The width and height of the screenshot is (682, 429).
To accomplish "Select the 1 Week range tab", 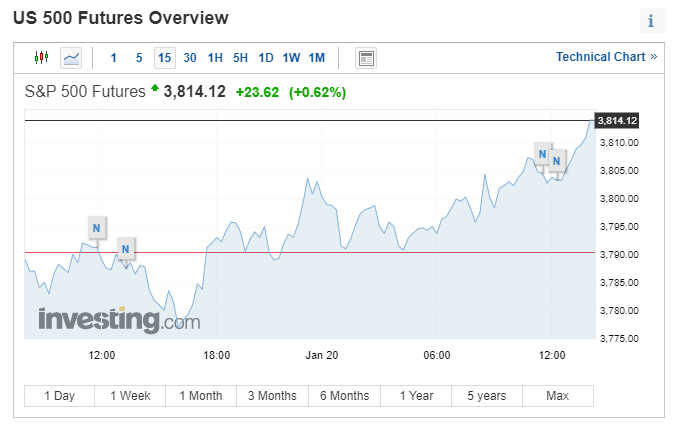I will coord(130,396).
